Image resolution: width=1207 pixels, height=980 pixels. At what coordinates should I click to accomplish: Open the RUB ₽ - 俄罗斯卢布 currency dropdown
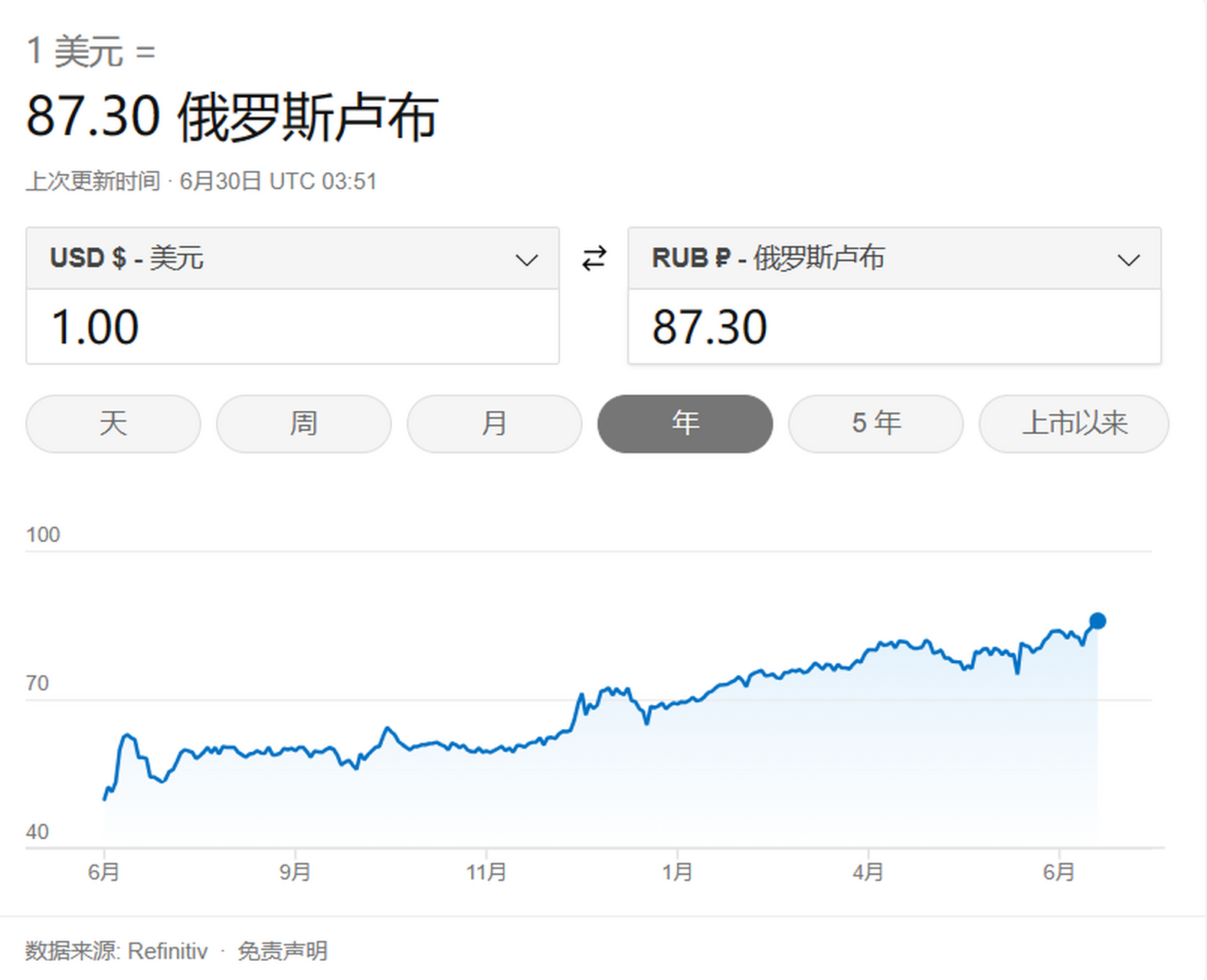(895, 258)
